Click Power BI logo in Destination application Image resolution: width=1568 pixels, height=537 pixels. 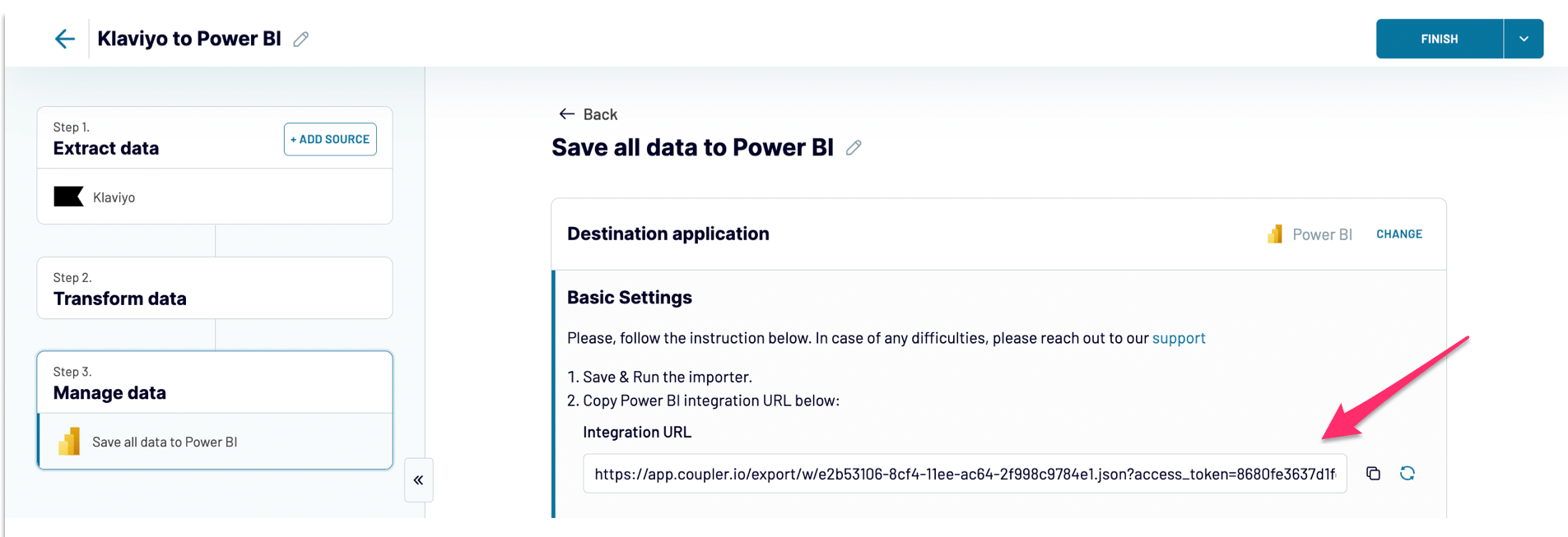[x=1275, y=234]
